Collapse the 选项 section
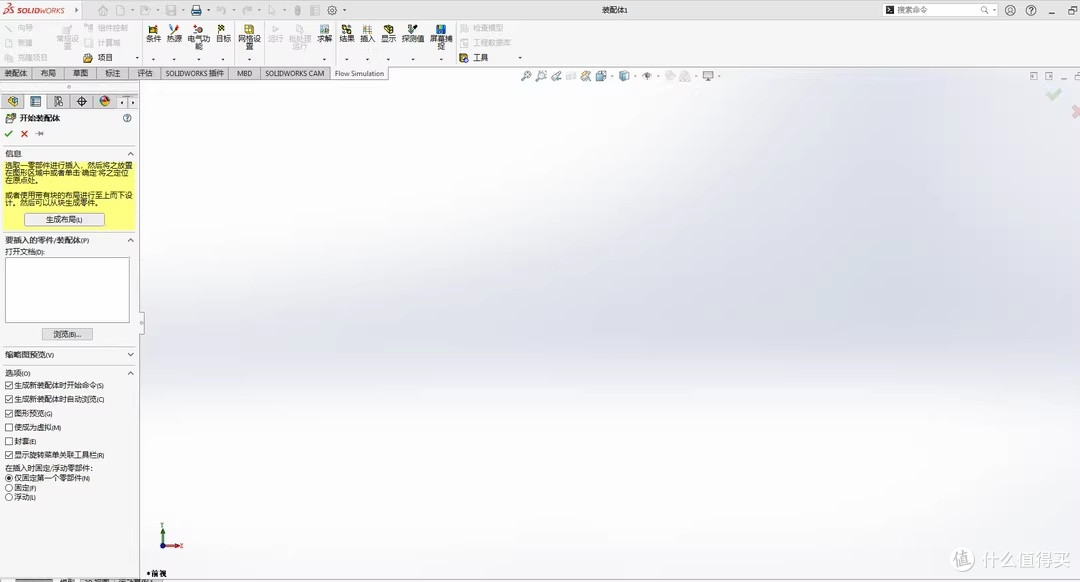This screenshot has width=1080, height=582. click(x=130, y=373)
